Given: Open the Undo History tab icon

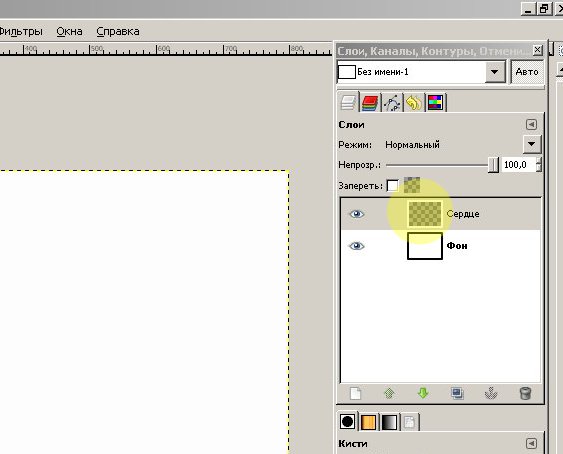Looking at the screenshot, I should (x=414, y=103).
